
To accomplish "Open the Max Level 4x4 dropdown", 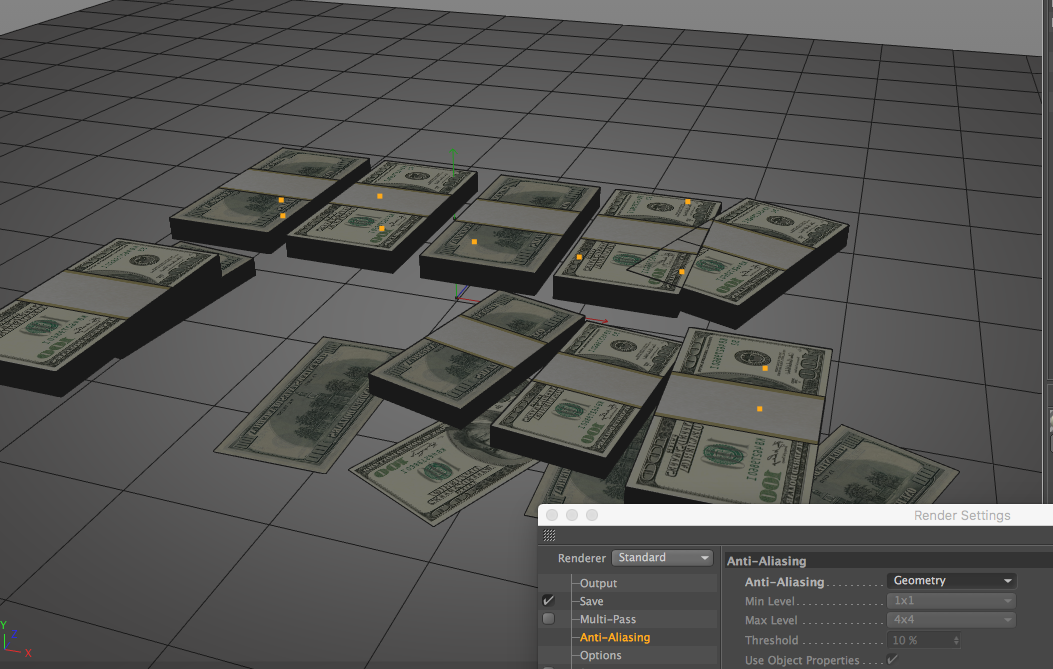I will click(952, 620).
